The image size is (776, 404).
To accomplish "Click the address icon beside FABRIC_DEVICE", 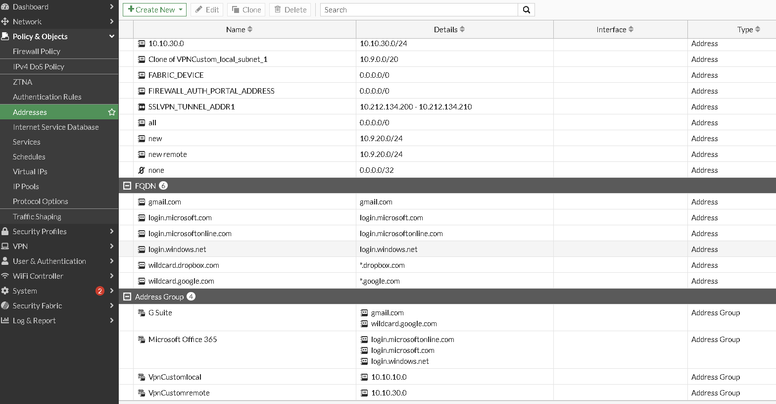I will 142,75.
